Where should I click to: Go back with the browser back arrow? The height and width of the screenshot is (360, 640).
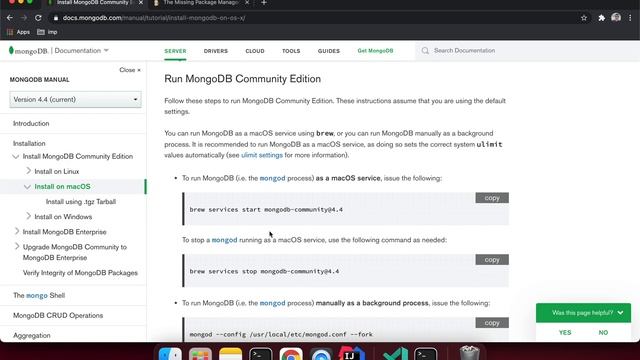pos(10,18)
